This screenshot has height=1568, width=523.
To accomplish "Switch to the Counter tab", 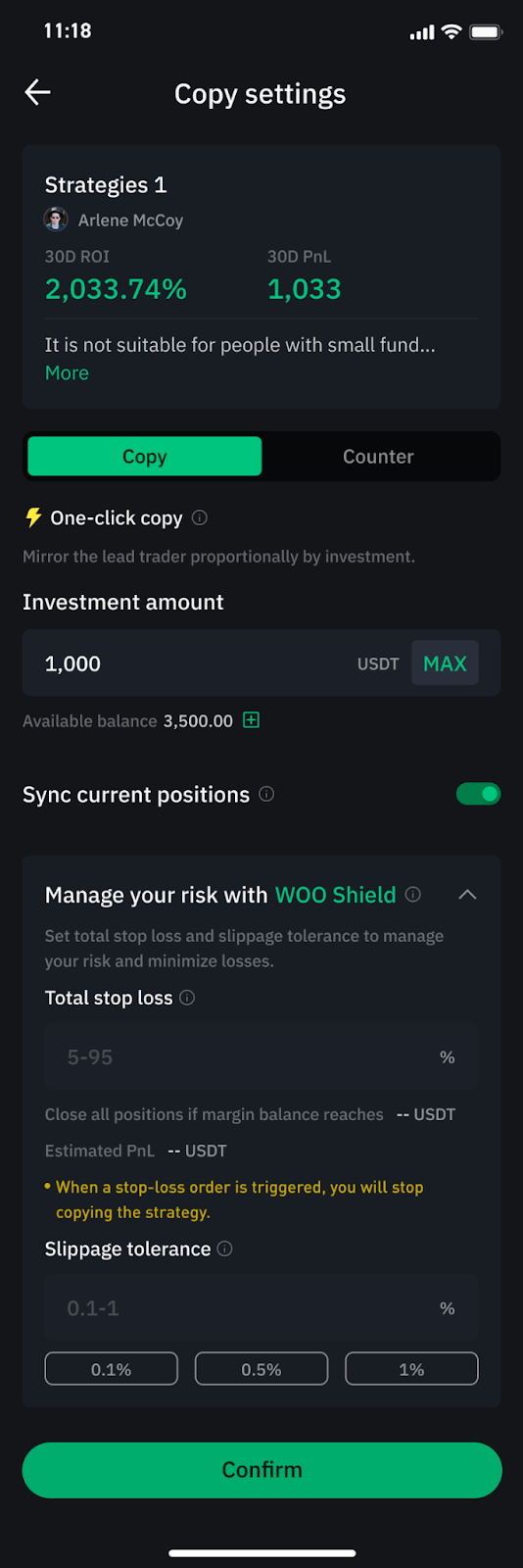I will (378, 457).
